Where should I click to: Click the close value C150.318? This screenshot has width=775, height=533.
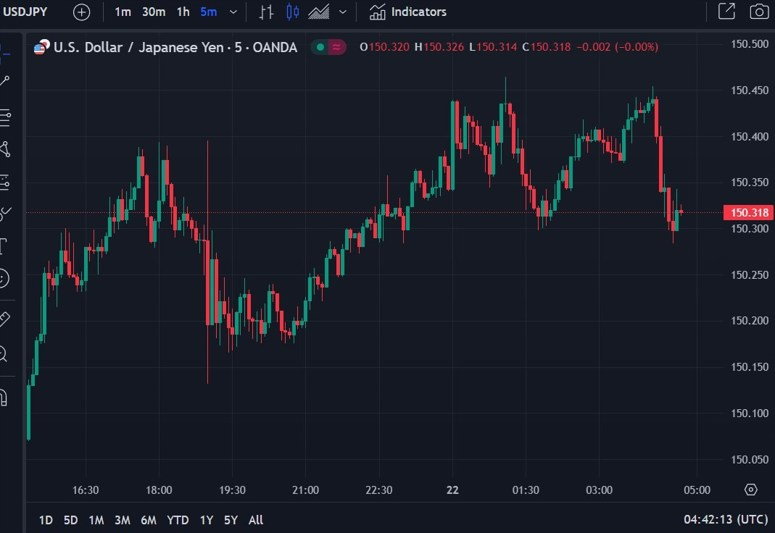(546, 47)
